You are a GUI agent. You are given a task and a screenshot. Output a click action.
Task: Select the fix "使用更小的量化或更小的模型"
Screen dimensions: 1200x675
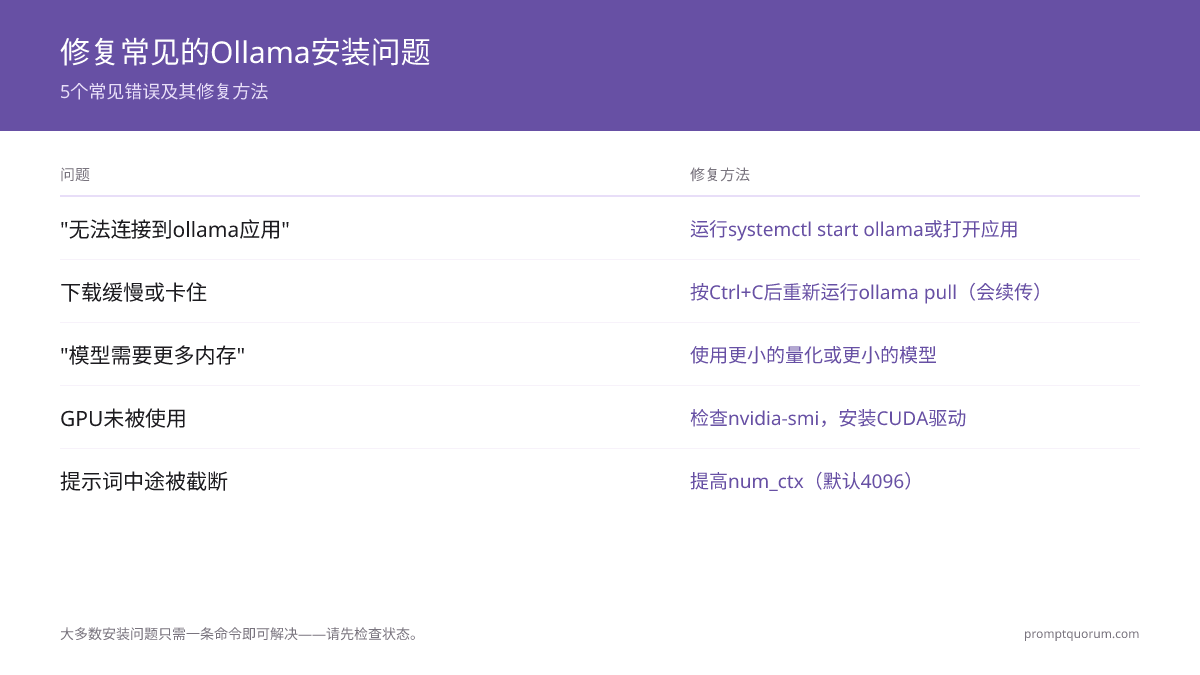tap(813, 355)
